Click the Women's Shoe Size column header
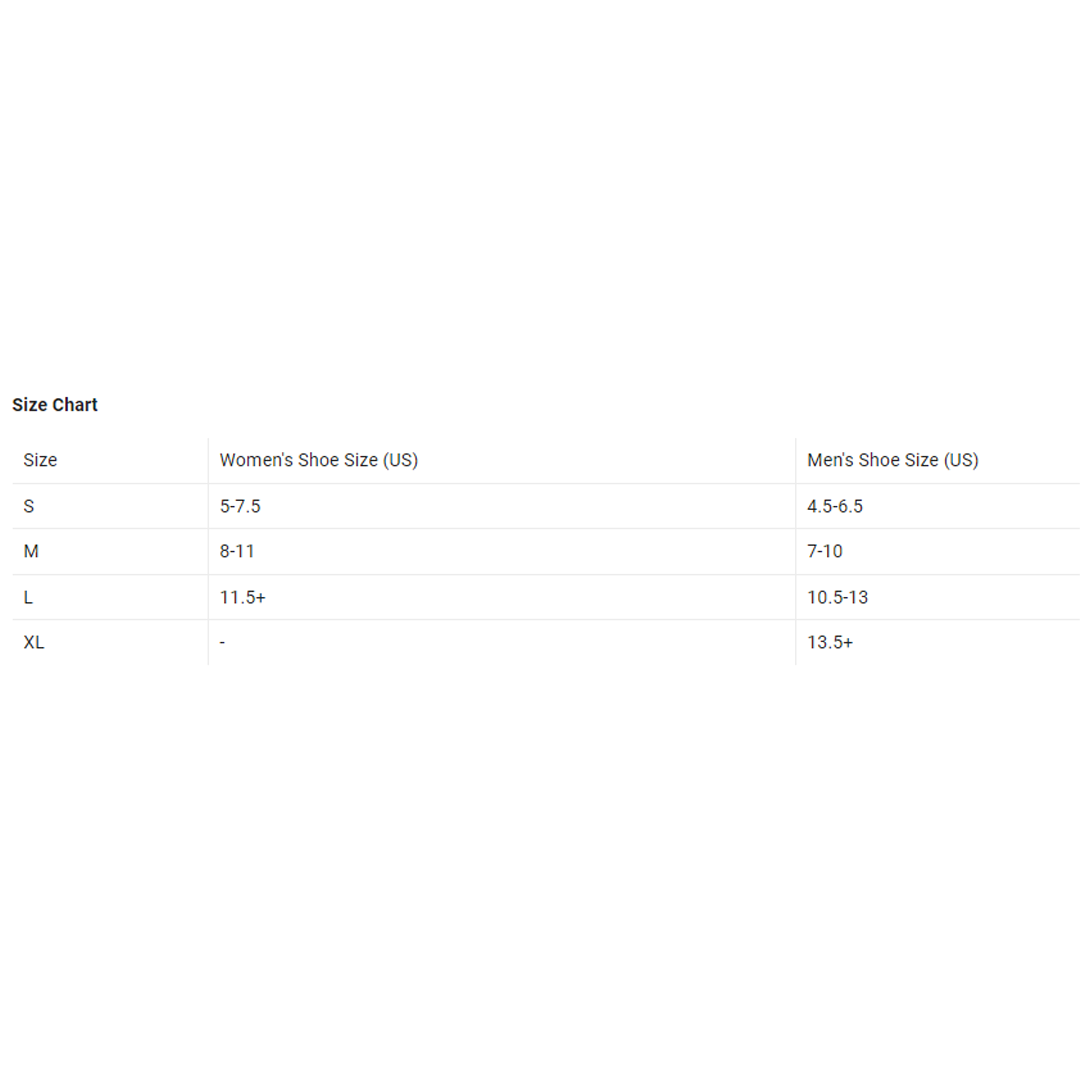 tap(318, 460)
